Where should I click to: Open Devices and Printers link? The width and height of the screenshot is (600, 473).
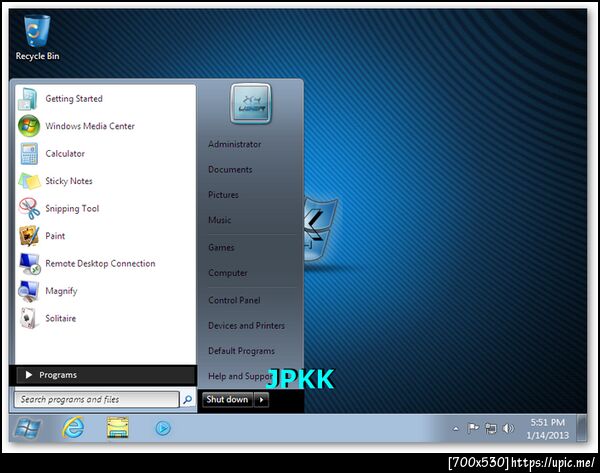click(246, 326)
